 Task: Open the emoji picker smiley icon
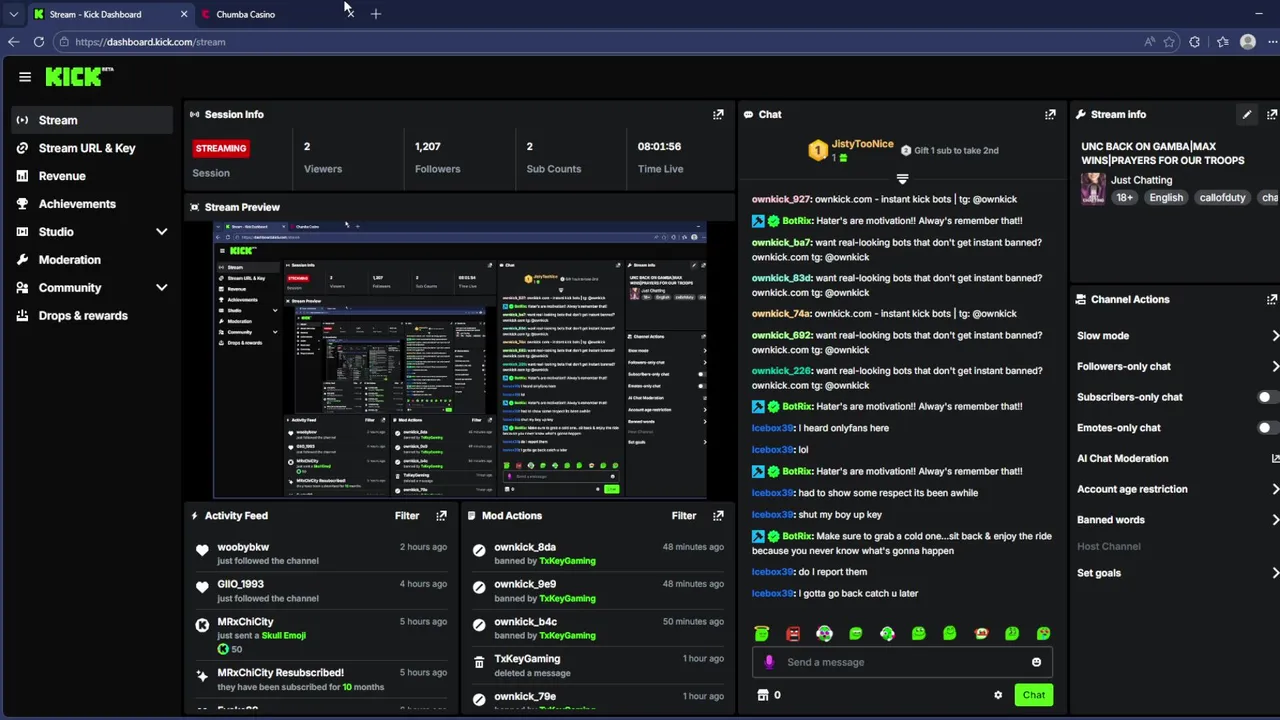[x=1036, y=662]
